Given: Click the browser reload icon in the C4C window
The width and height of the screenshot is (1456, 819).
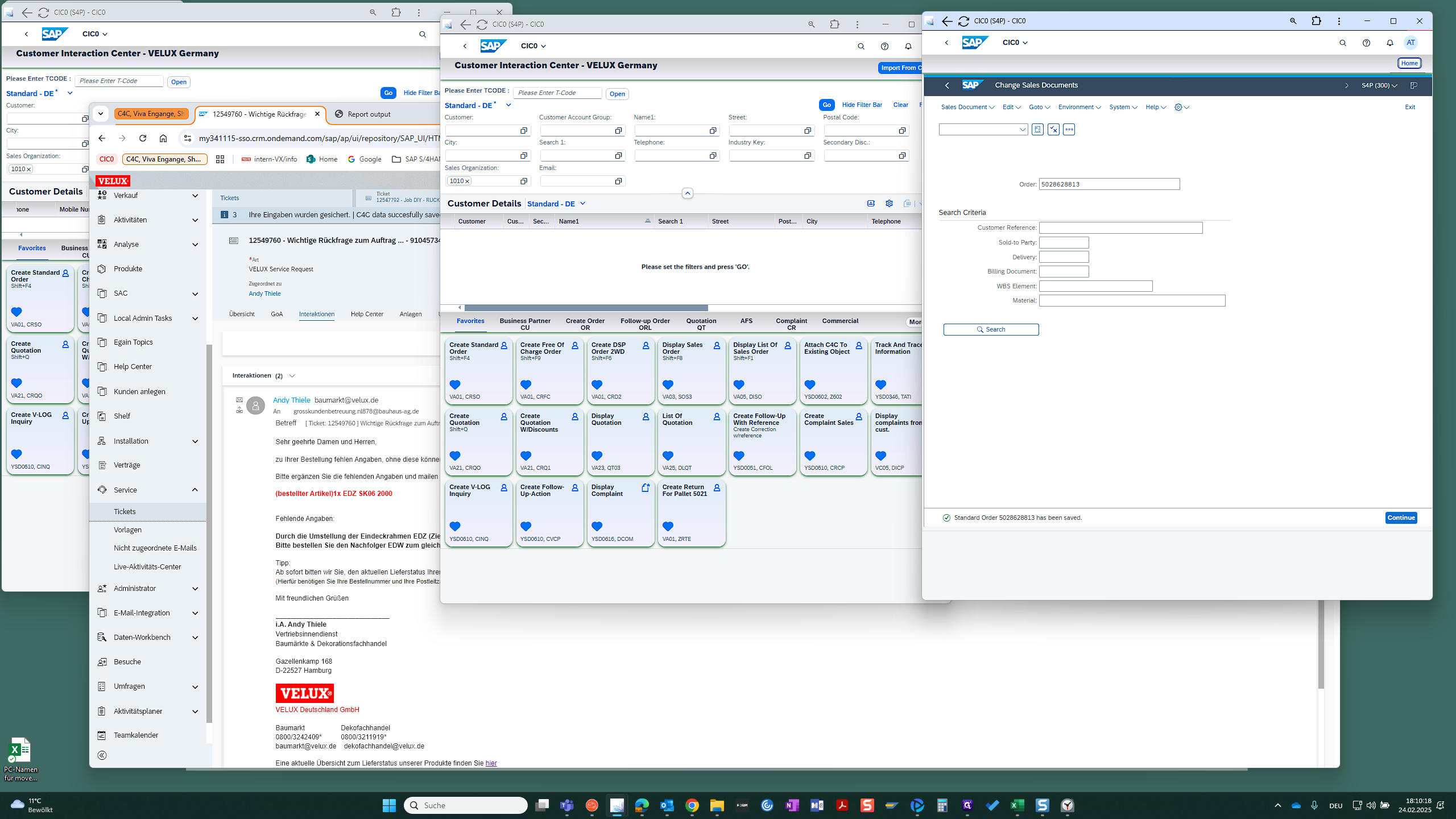Looking at the screenshot, I should click(143, 138).
